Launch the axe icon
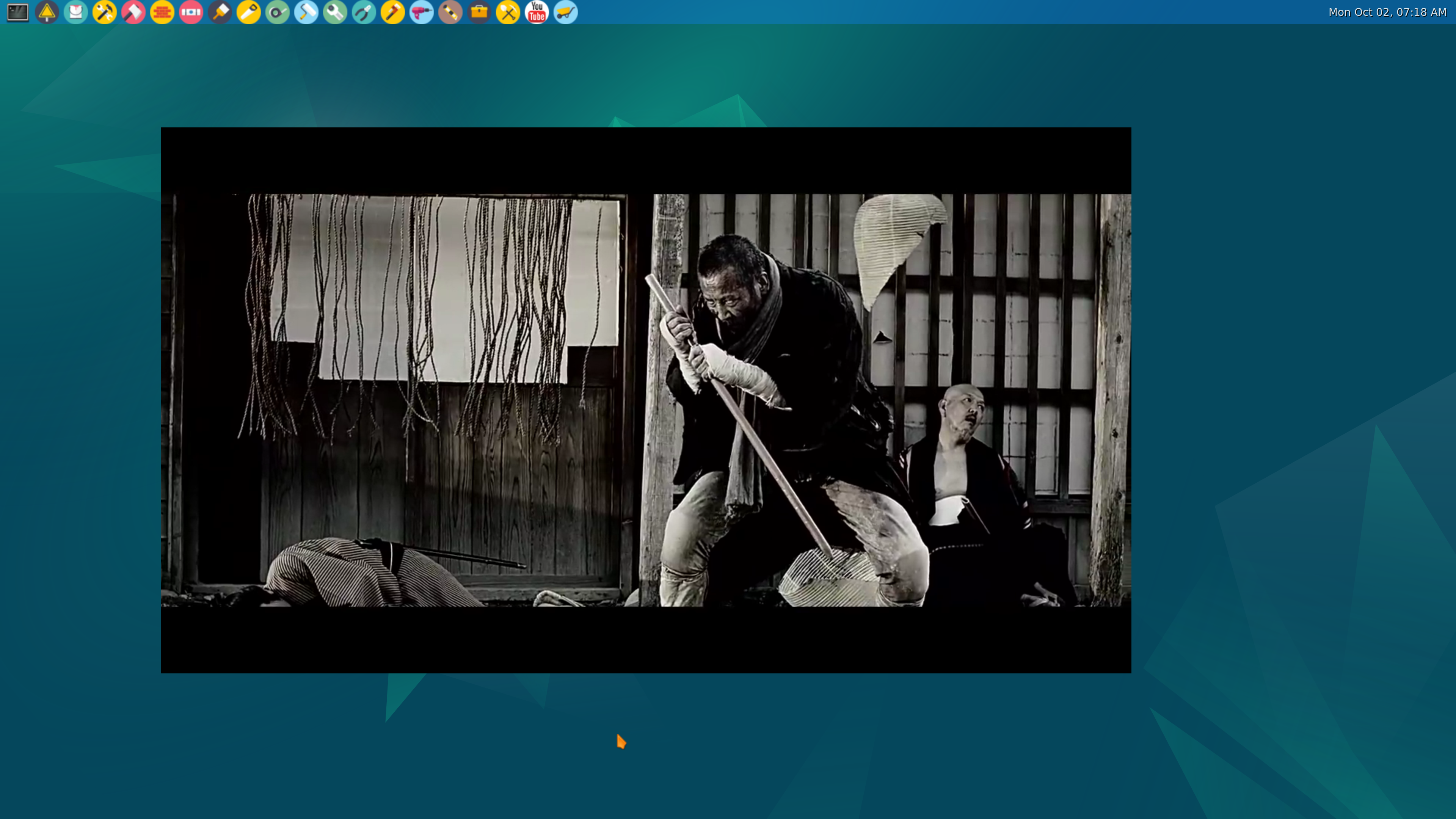The height and width of the screenshot is (819, 1456). click(x=133, y=12)
